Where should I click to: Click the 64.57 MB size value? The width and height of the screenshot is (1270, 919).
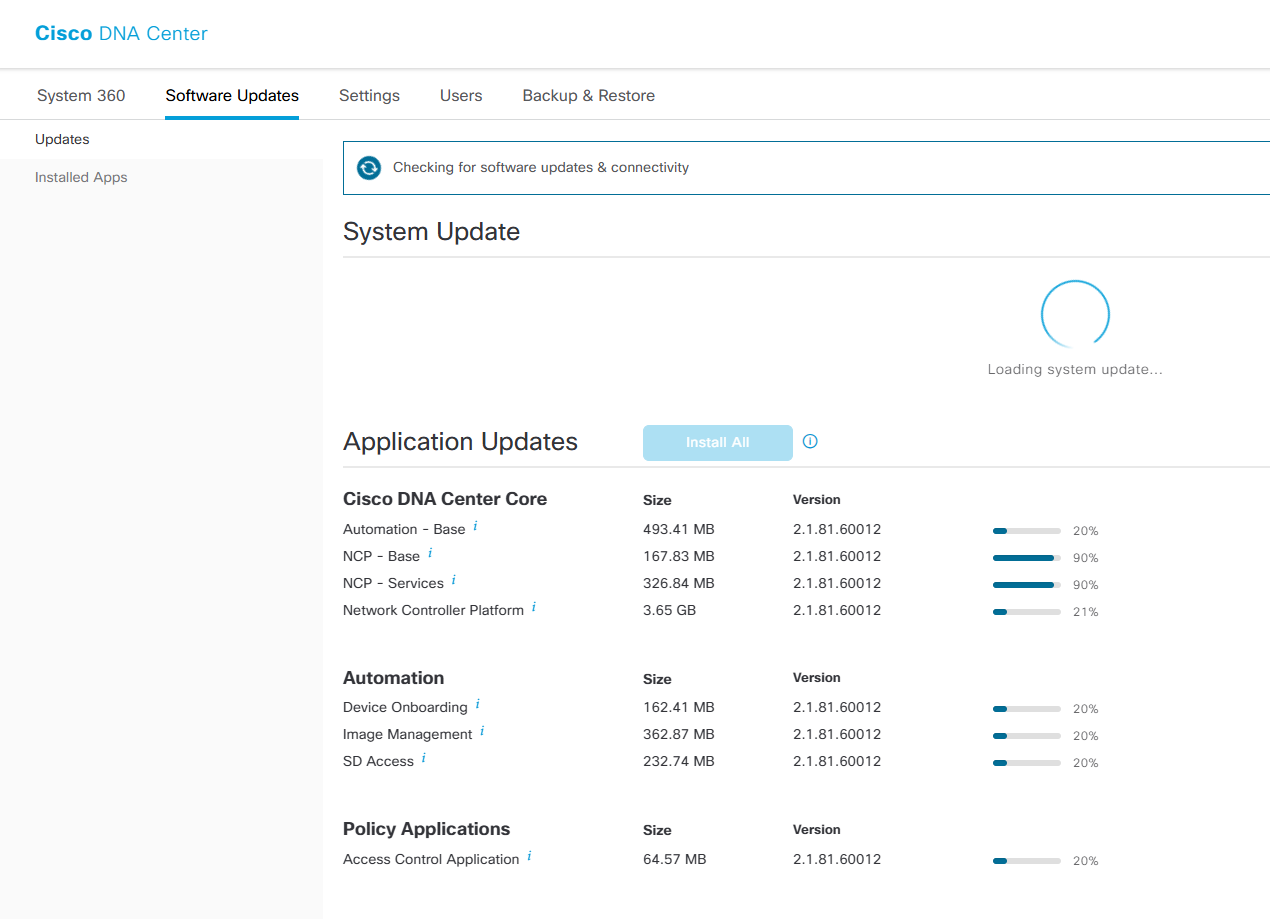(x=675, y=859)
